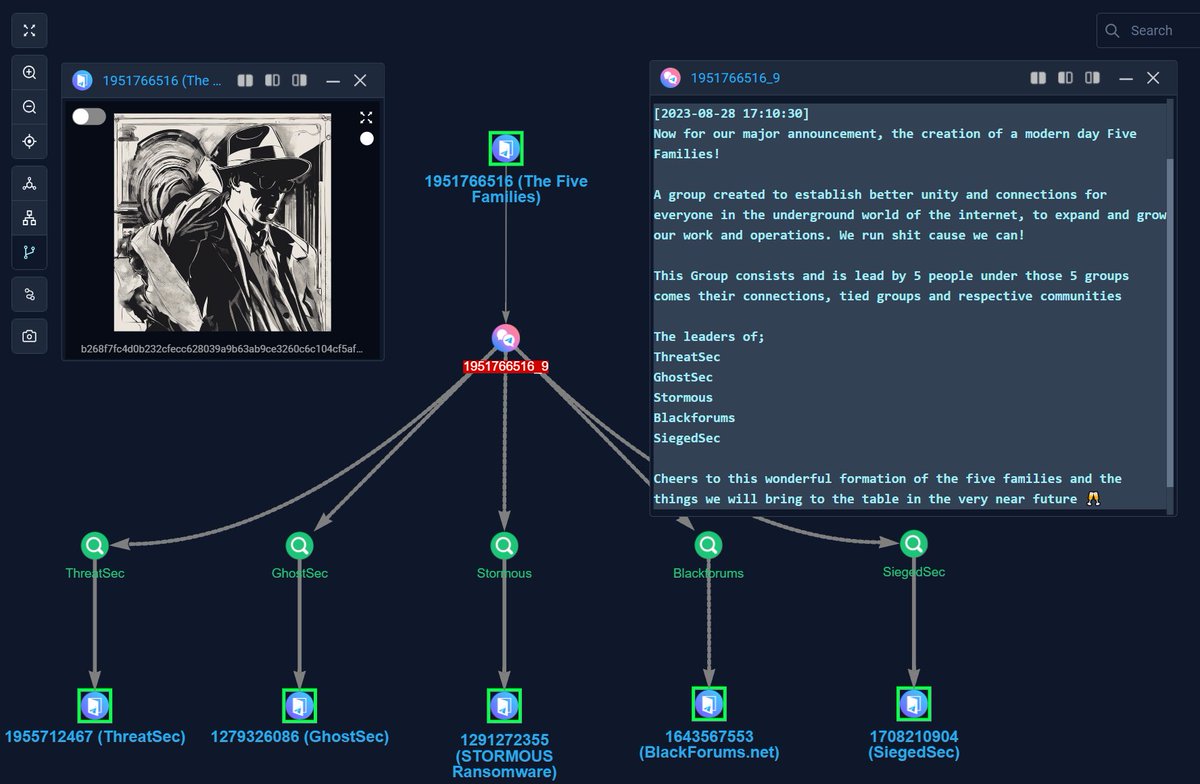Select the Five Families channel node icon
The width and height of the screenshot is (1200, 784).
(506, 149)
